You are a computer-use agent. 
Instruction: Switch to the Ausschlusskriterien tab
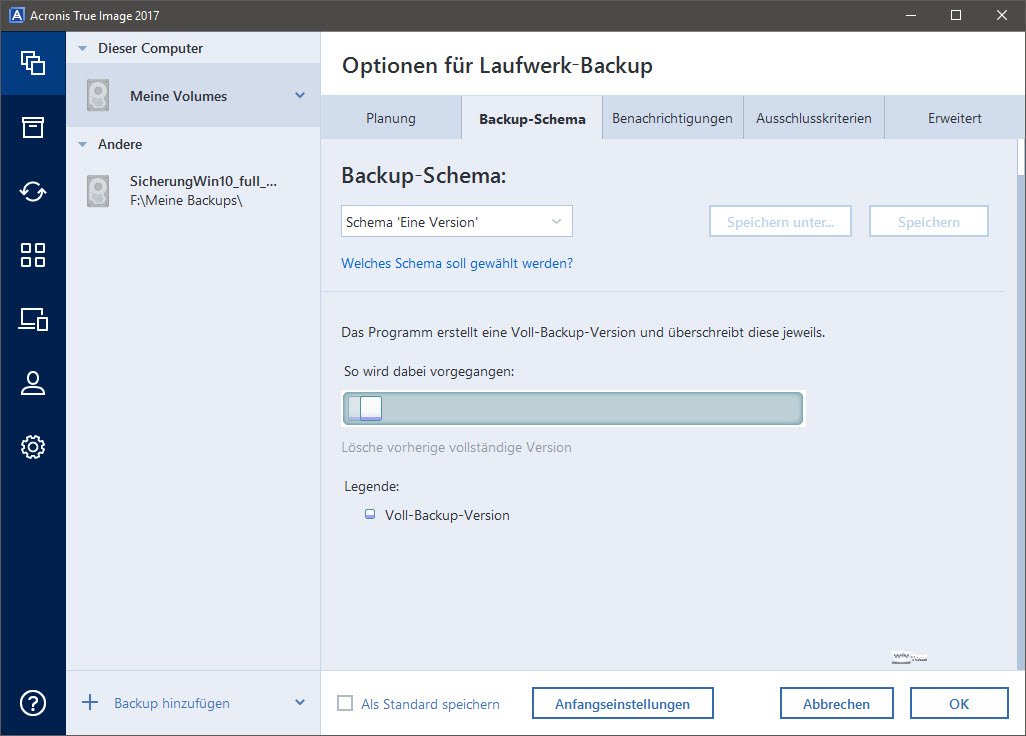point(813,118)
